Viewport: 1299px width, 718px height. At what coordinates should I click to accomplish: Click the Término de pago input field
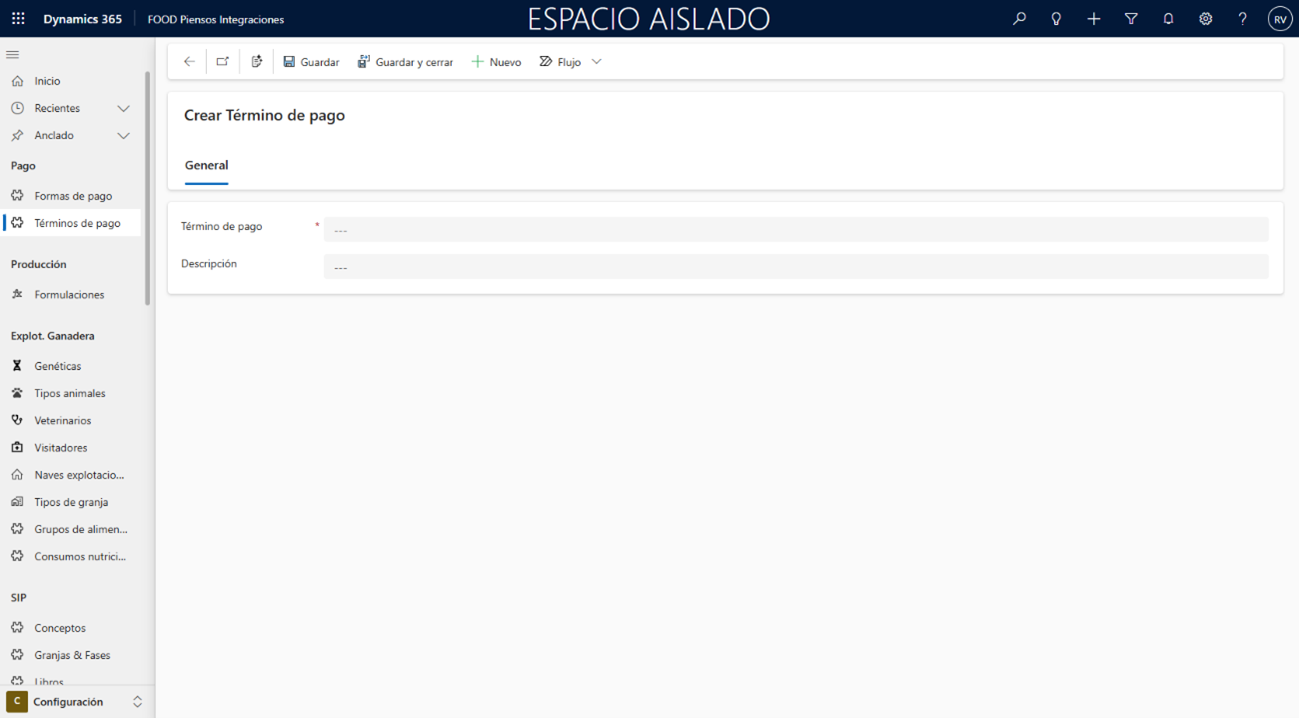pyautogui.click(x=795, y=230)
